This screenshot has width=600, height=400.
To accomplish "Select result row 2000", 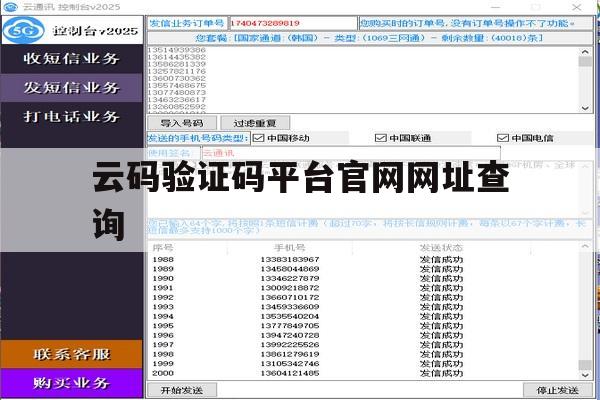I will pos(364,373).
